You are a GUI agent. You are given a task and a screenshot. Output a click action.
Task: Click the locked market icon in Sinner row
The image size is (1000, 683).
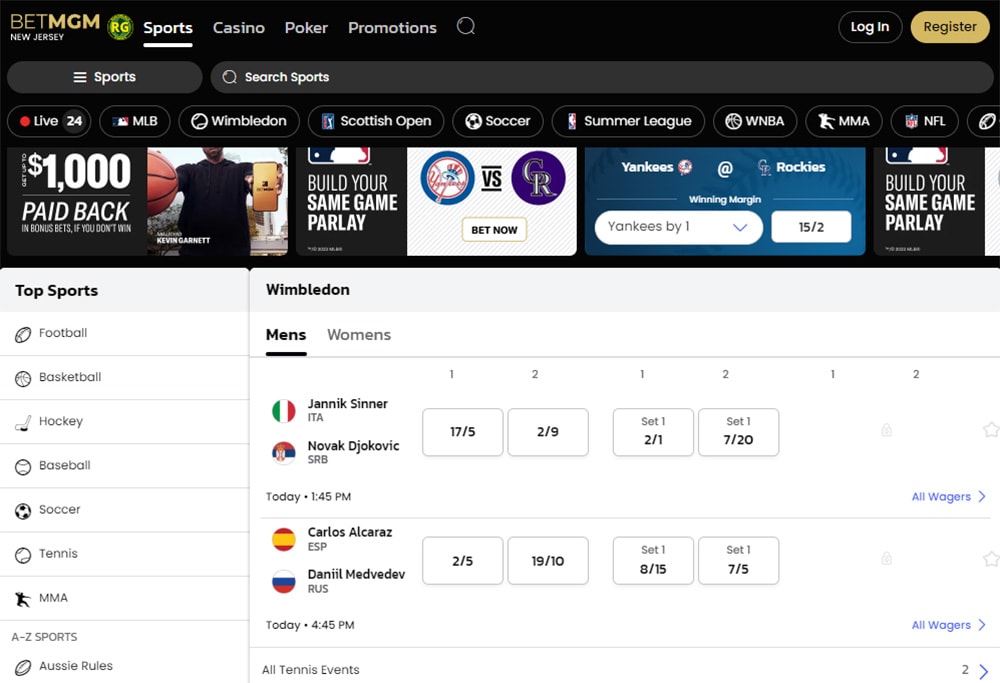[x=886, y=430]
